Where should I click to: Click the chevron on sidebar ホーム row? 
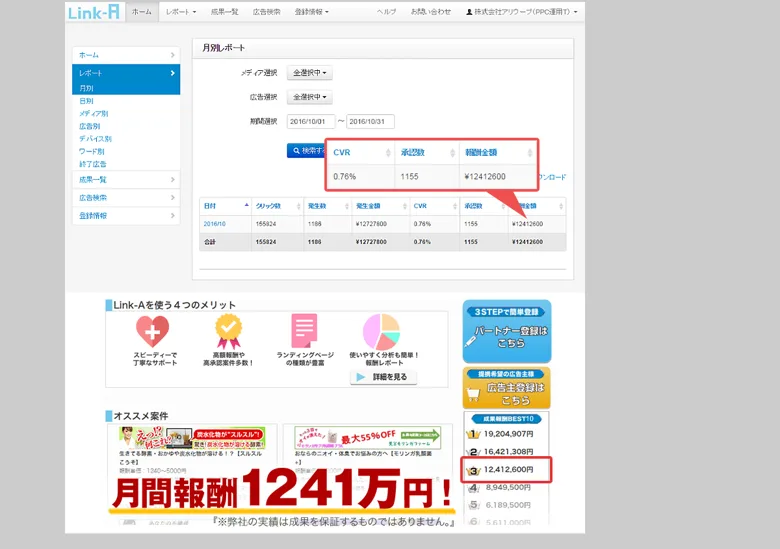point(173,55)
